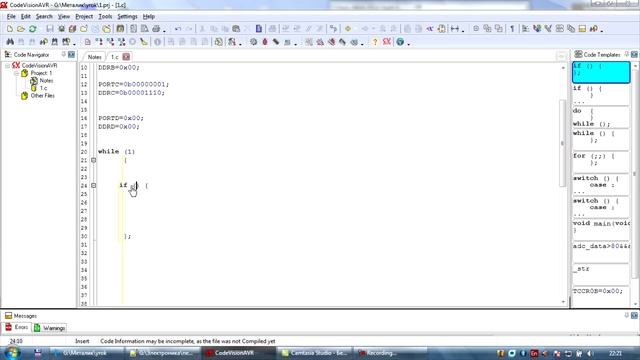
Task: Click the gear project configure icon
Action: point(253,42)
